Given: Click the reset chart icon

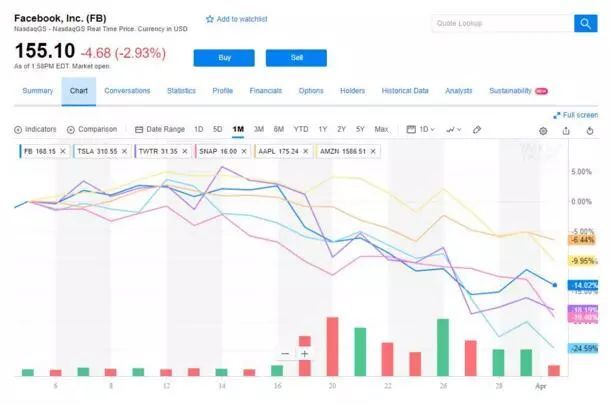Looking at the screenshot, I should click(590, 130).
